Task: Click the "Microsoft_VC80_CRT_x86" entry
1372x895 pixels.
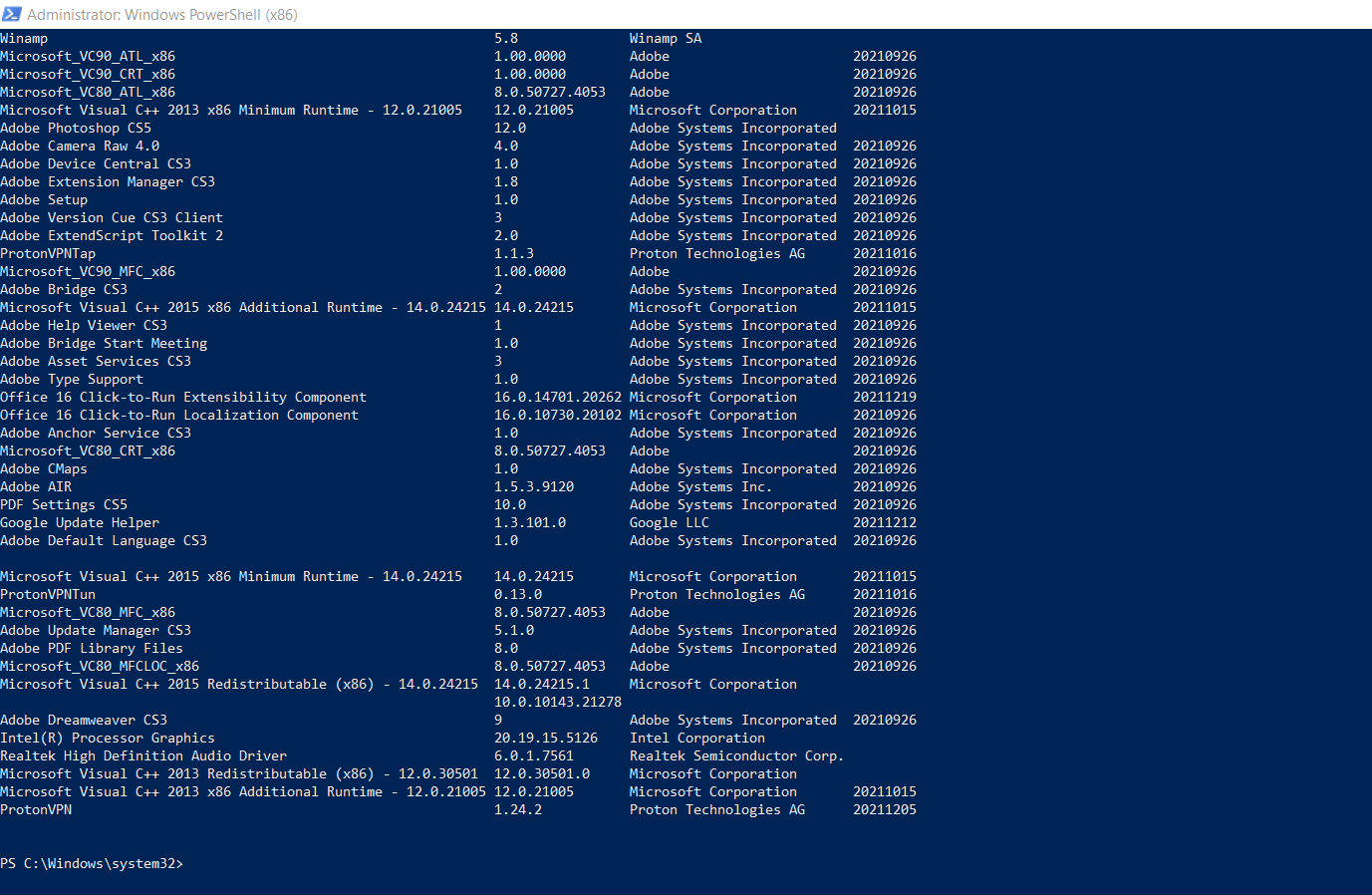Action: click(88, 451)
